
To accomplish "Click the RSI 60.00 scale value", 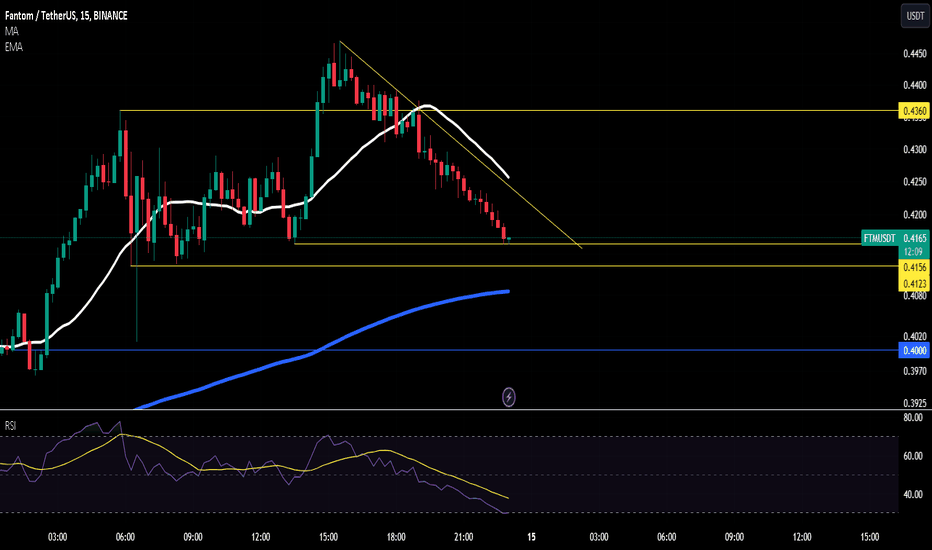I will pos(913,456).
